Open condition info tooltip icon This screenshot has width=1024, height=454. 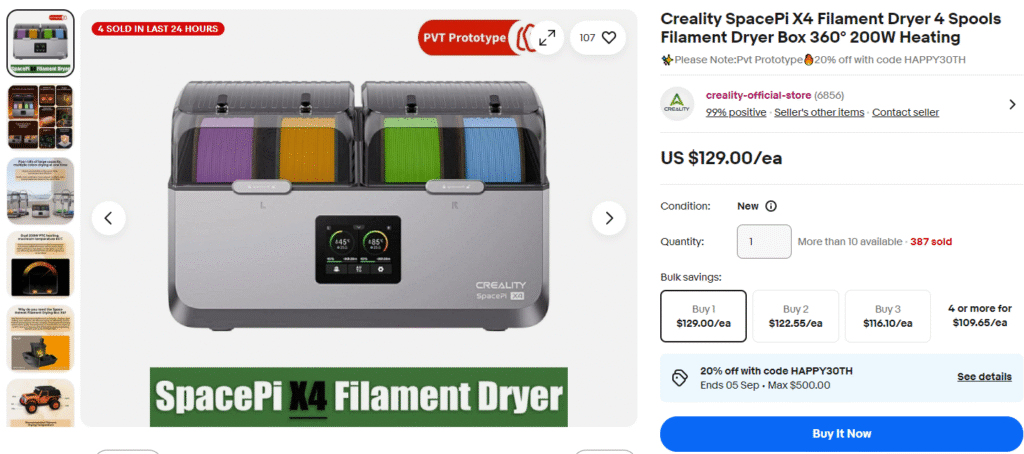point(771,206)
